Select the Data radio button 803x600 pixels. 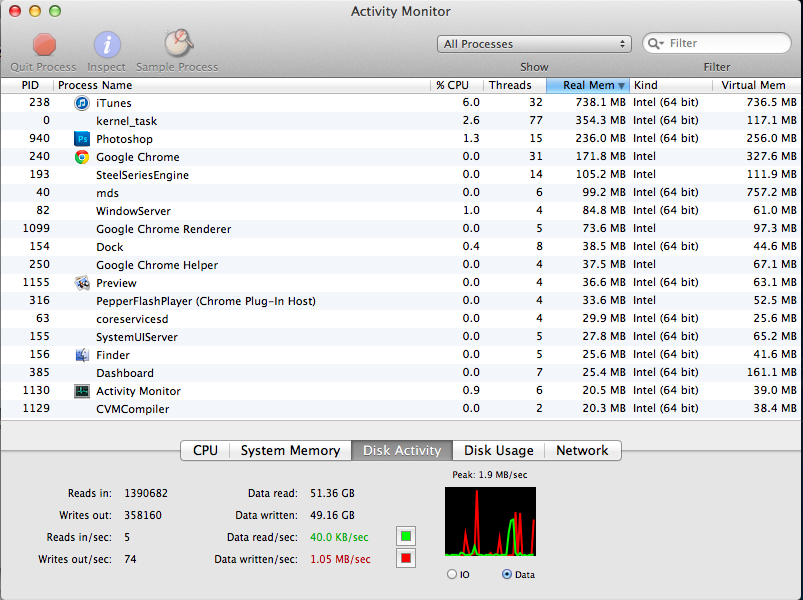point(507,574)
